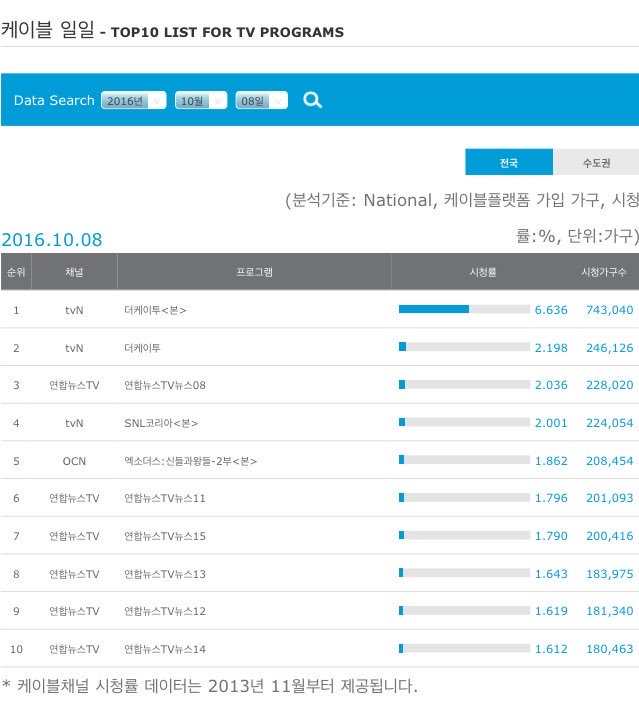This screenshot has height=720, width=639.
Task: Click the household count 228,020
Action: point(610,385)
